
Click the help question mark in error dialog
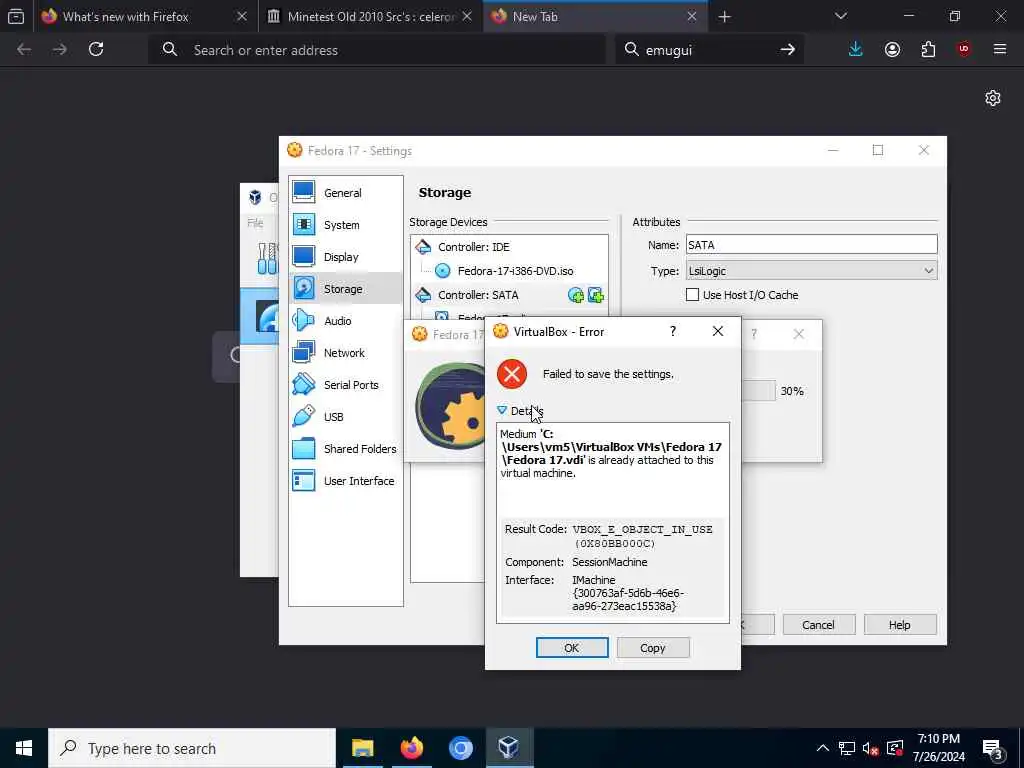pos(673,331)
